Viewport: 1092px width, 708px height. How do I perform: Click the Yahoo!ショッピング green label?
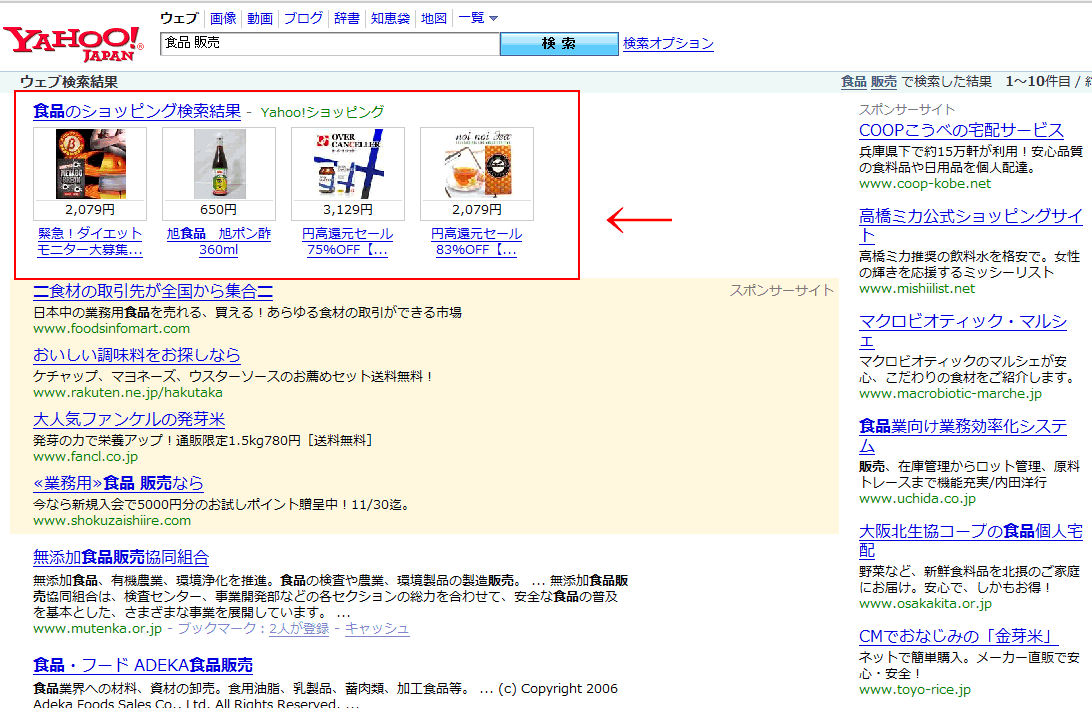tap(322, 112)
